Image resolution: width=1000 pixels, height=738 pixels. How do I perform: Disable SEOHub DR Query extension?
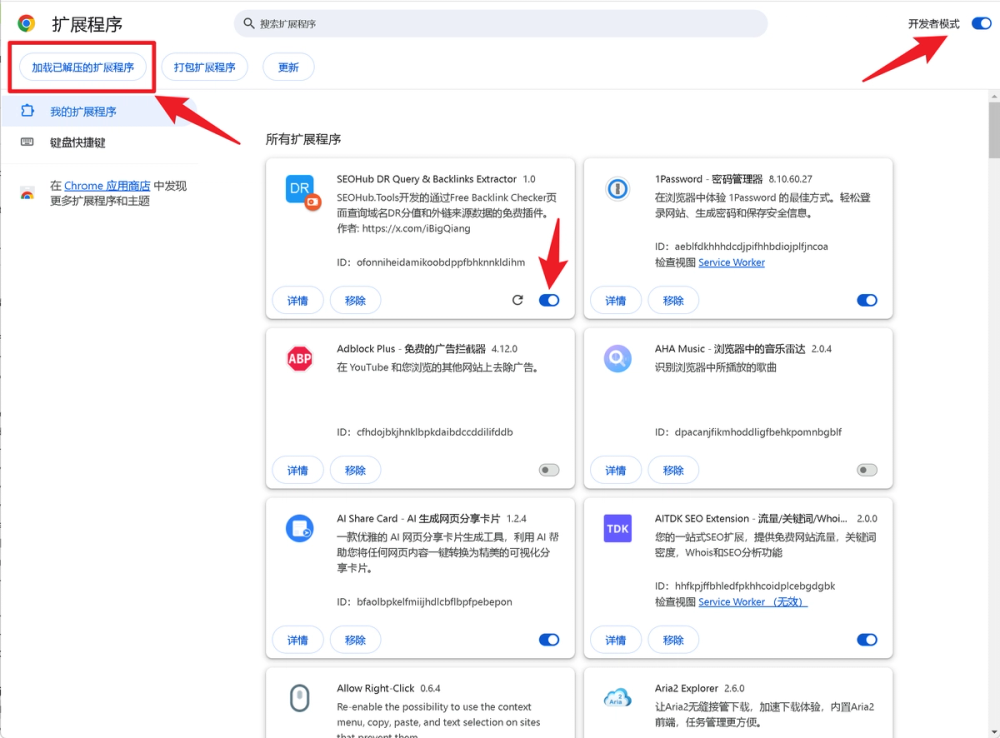[549, 300]
